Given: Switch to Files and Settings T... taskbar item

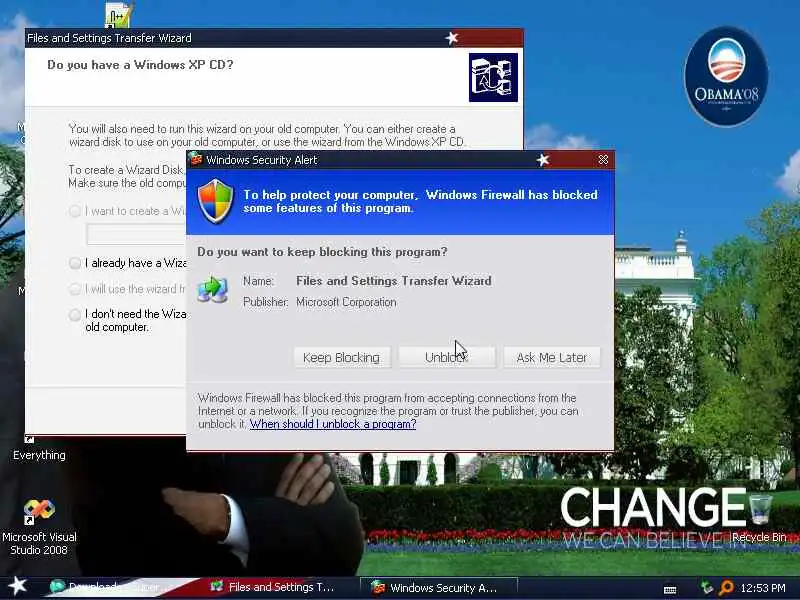Looking at the screenshot, I should point(273,587).
